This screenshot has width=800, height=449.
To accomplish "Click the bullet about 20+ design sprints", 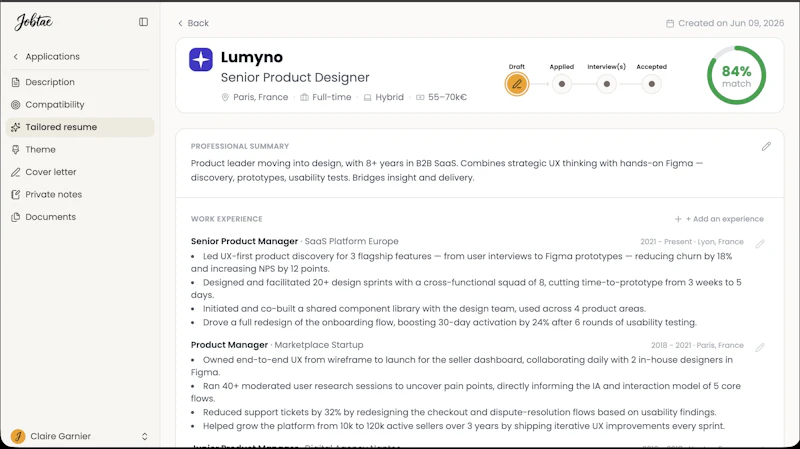I will [x=466, y=289].
